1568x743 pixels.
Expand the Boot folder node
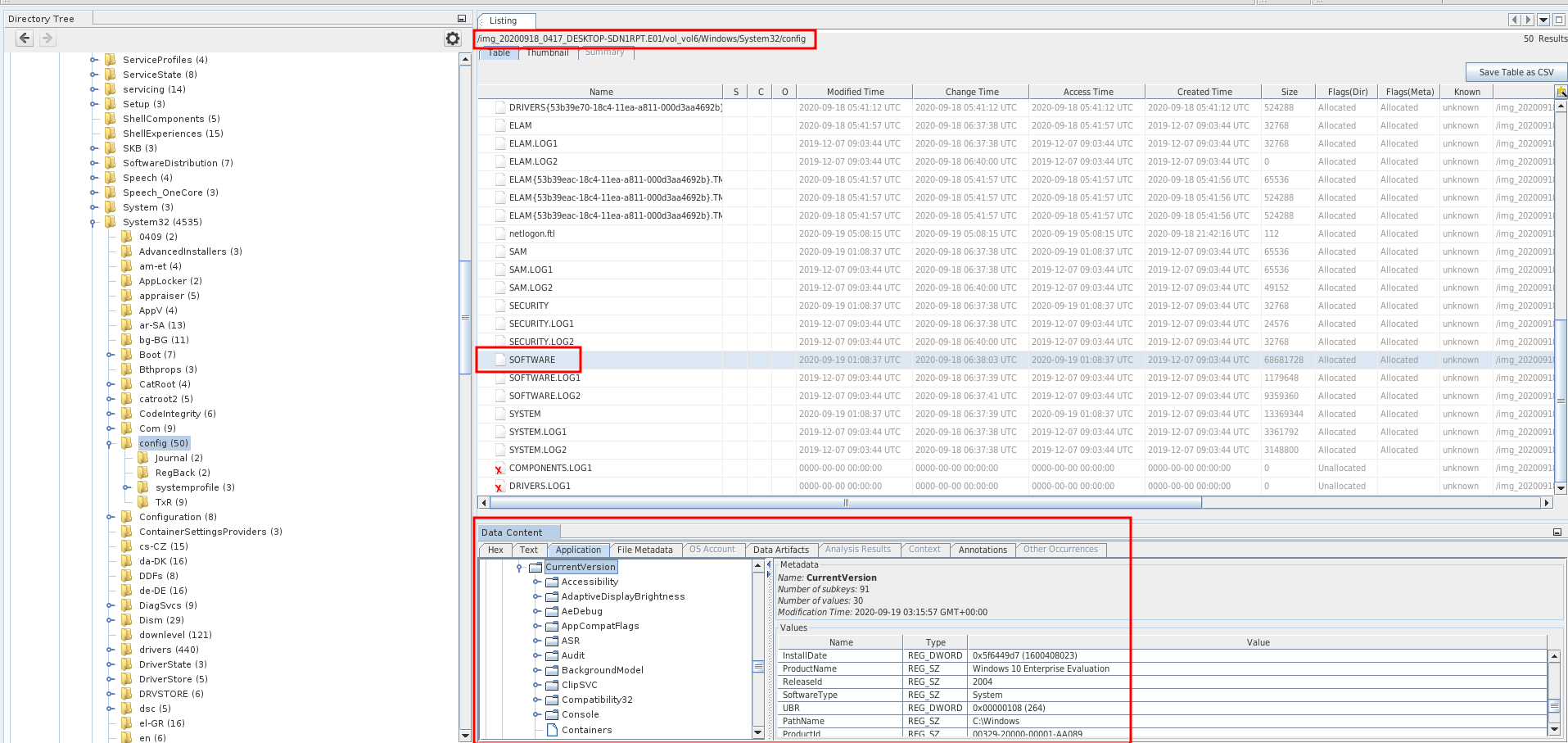click(110, 355)
